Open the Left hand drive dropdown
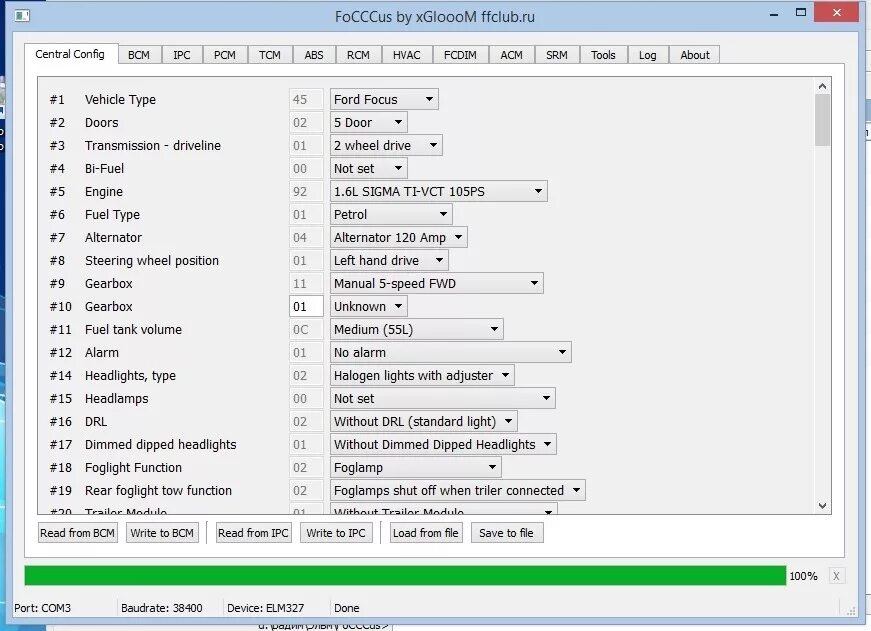Image resolution: width=871 pixels, height=631 pixels. click(x=389, y=261)
